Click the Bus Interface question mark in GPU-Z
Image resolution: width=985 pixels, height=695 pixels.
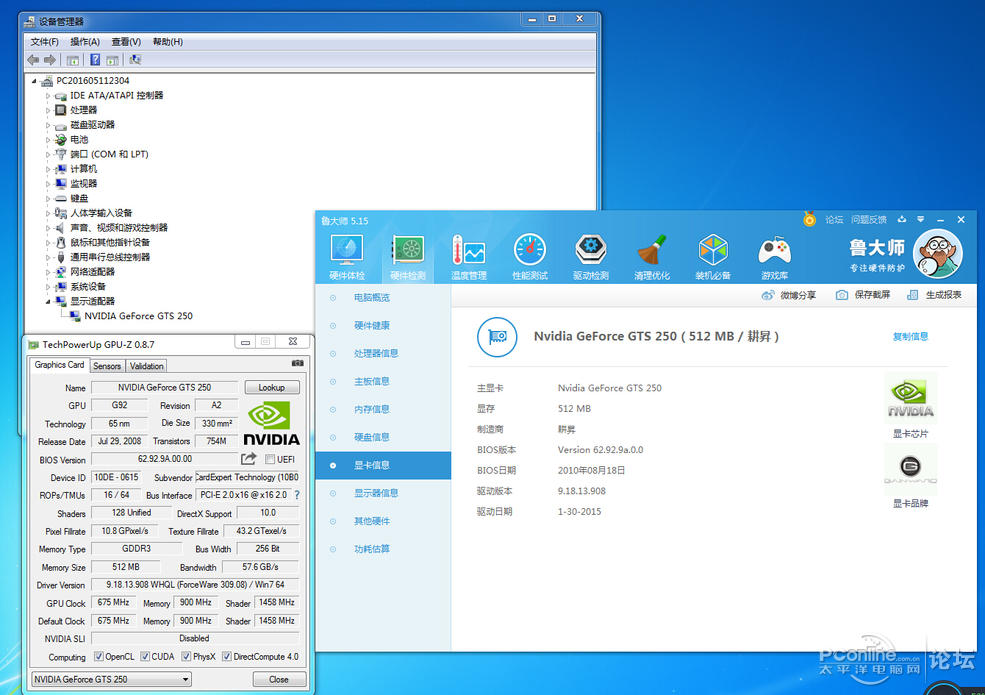pos(297,495)
